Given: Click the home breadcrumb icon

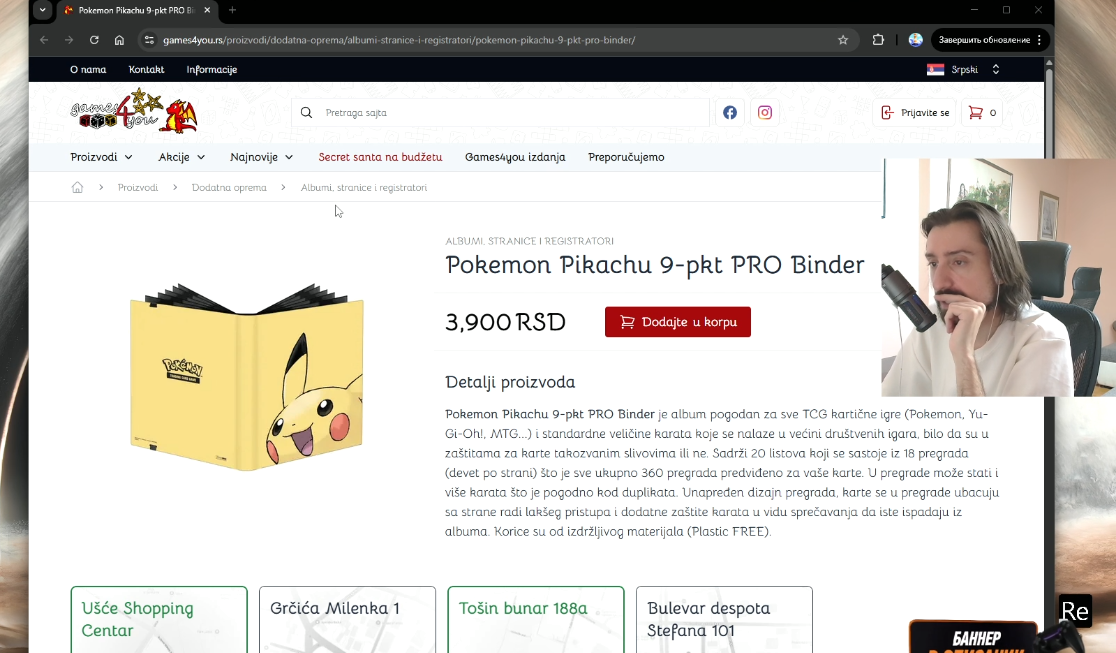Looking at the screenshot, I should [x=78, y=187].
